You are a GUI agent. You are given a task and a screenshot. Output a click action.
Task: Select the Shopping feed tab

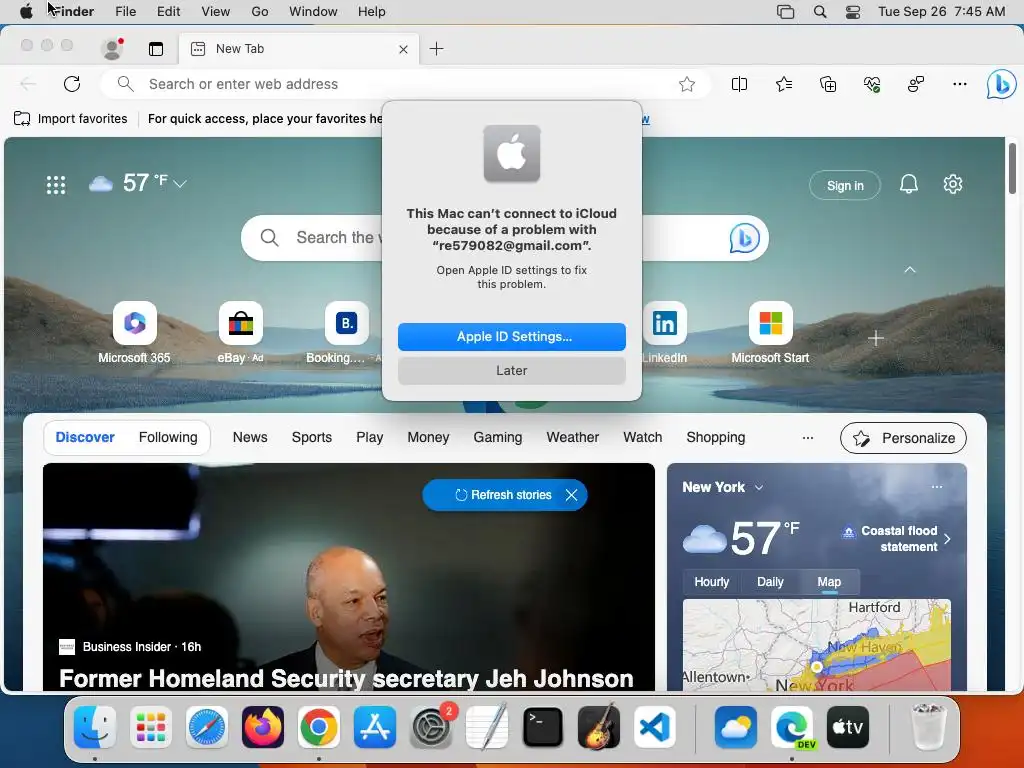pyautogui.click(x=716, y=438)
